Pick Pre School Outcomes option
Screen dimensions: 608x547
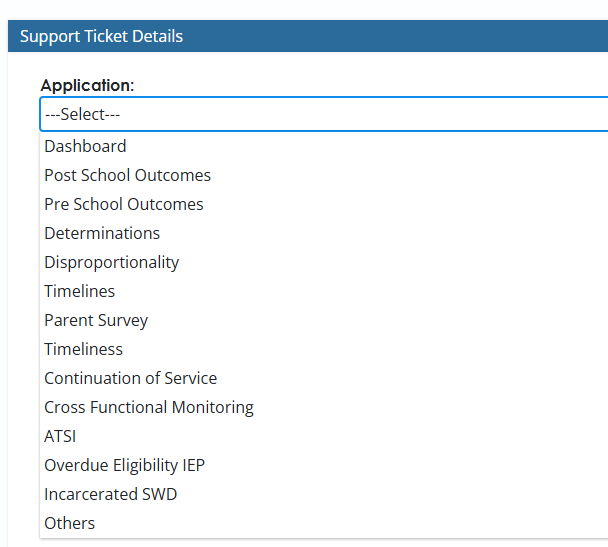tap(123, 204)
